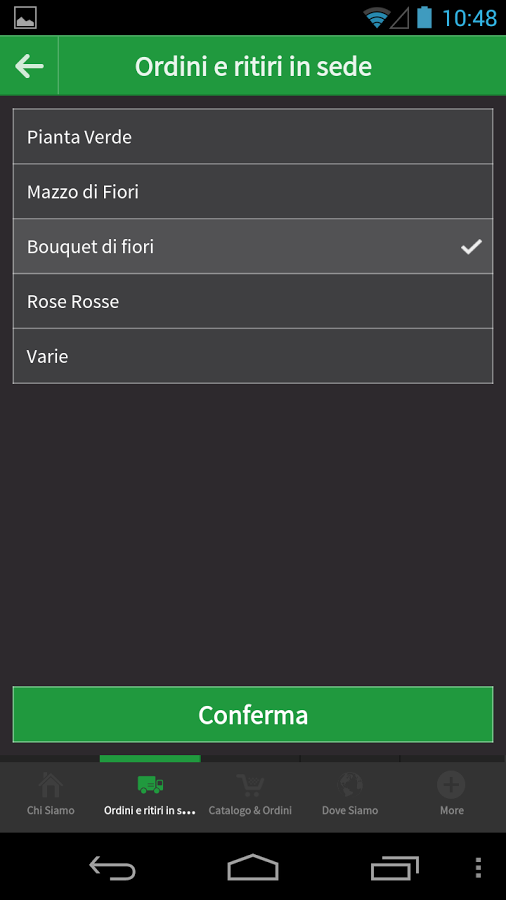
Task: Open the recent apps button
Action: (394, 868)
